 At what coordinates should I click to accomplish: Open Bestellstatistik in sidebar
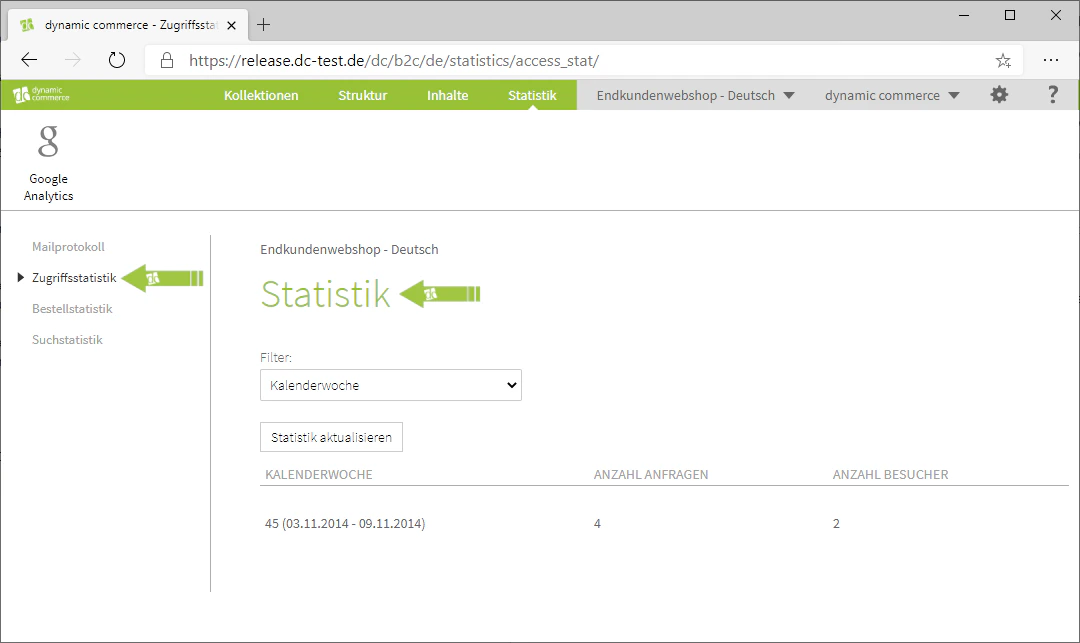tap(72, 309)
